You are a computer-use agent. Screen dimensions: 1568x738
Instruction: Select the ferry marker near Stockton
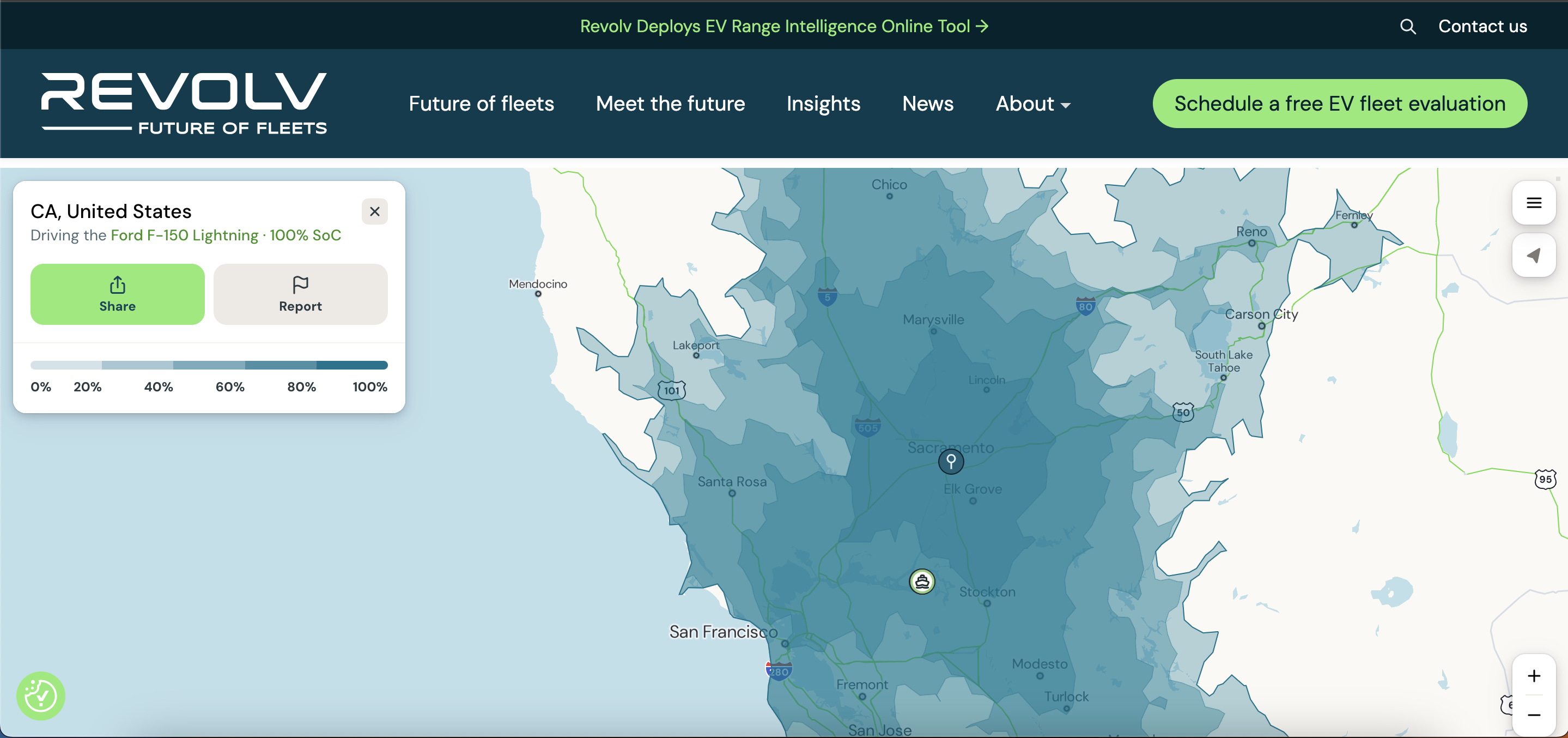(921, 582)
